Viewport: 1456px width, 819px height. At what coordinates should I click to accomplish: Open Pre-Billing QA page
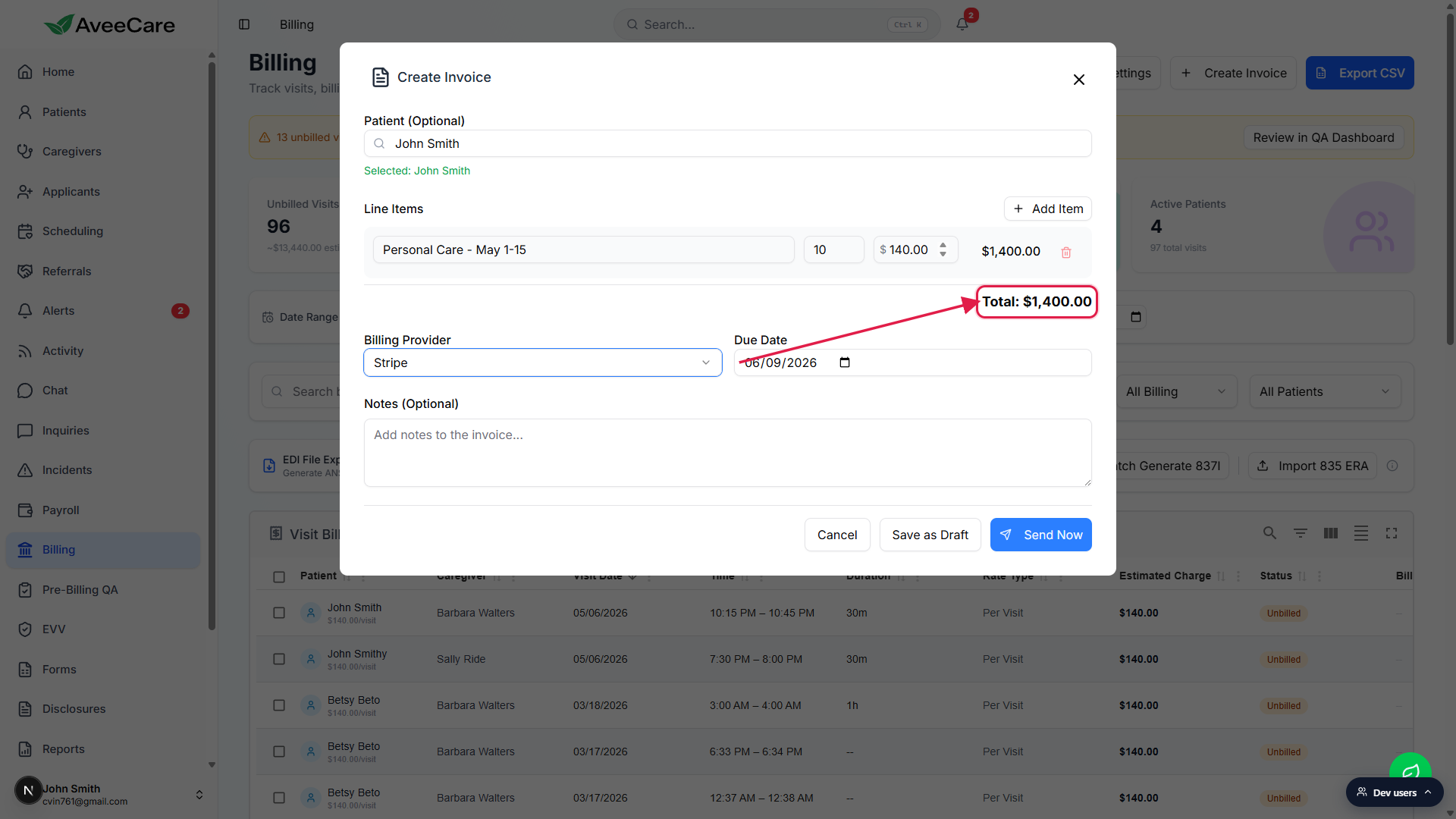tap(103, 590)
